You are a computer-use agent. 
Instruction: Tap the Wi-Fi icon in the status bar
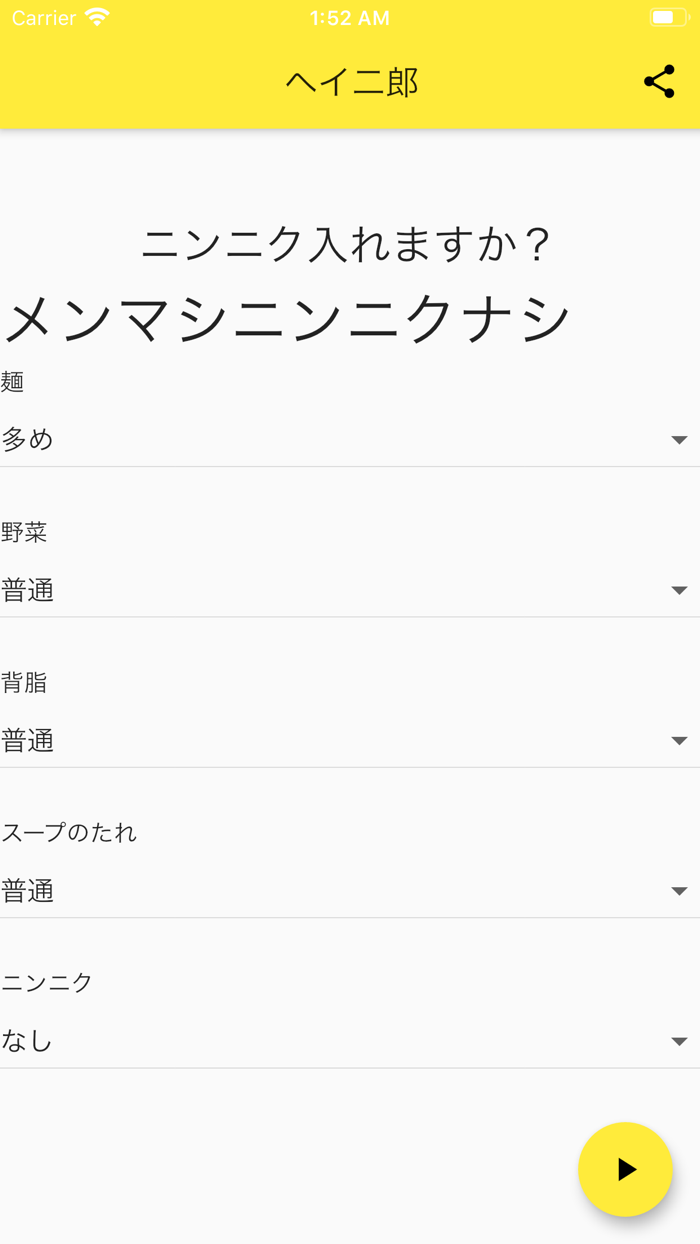[95, 17]
